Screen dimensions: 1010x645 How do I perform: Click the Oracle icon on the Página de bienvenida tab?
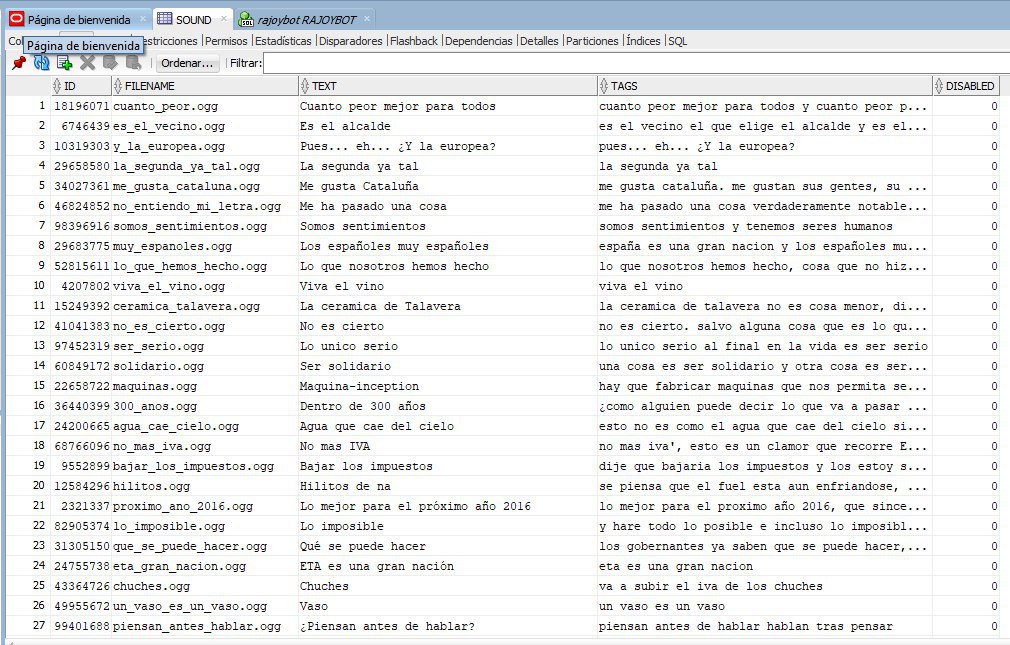(17, 19)
